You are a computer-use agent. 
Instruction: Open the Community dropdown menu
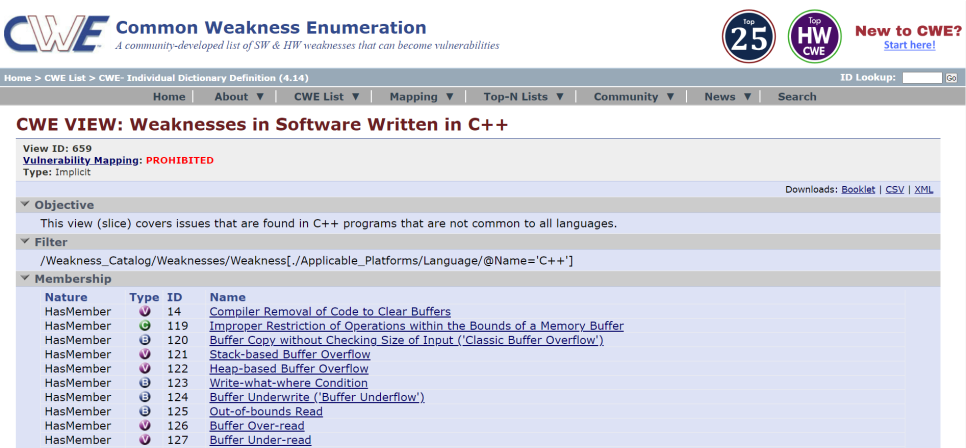click(x=634, y=97)
